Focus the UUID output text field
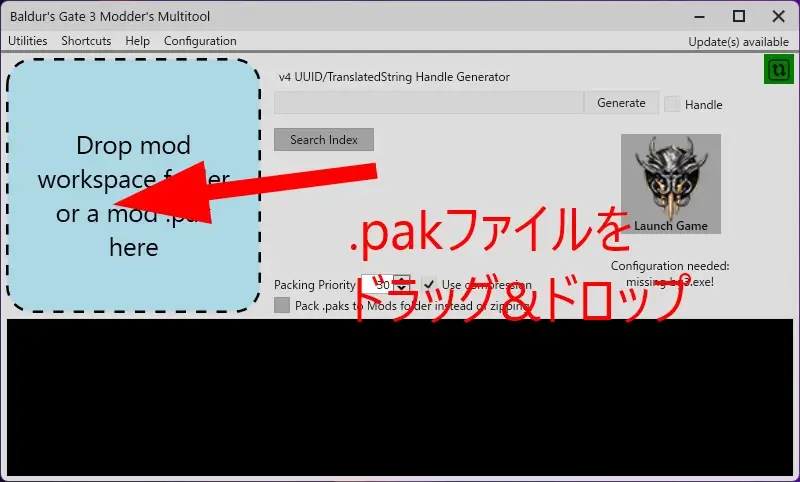The image size is (800, 482). [x=429, y=103]
